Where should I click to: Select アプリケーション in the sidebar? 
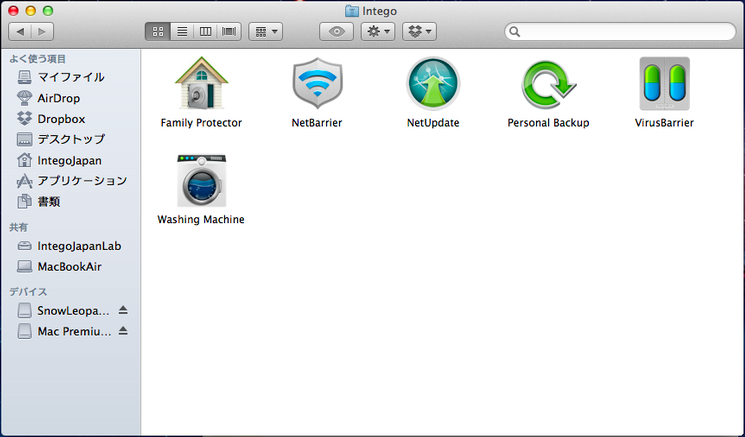(70, 181)
